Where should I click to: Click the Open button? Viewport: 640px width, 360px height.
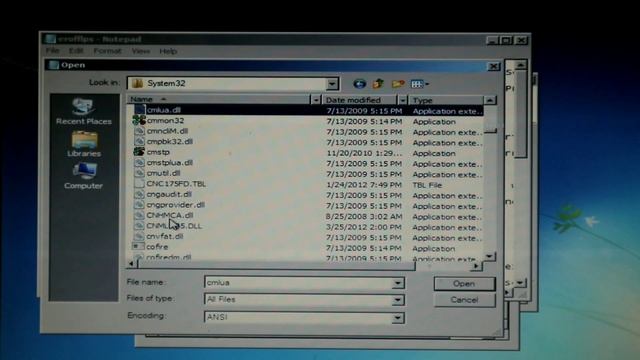point(464,284)
